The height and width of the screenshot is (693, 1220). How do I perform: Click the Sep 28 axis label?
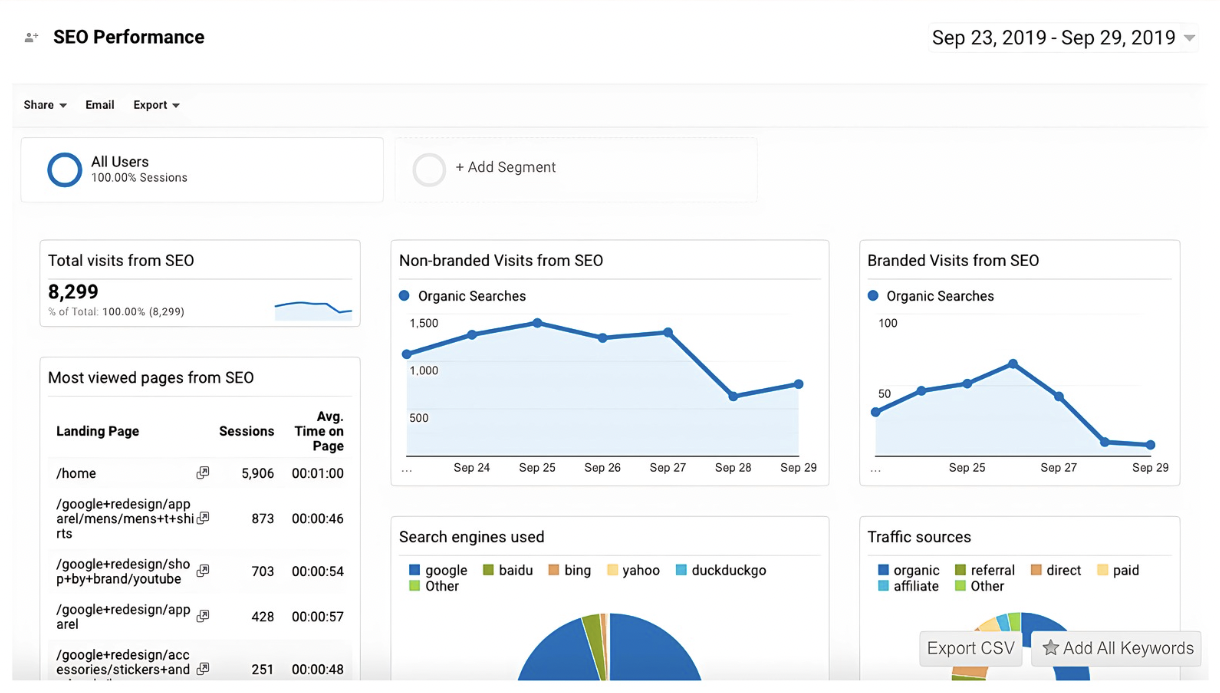coord(733,467)
